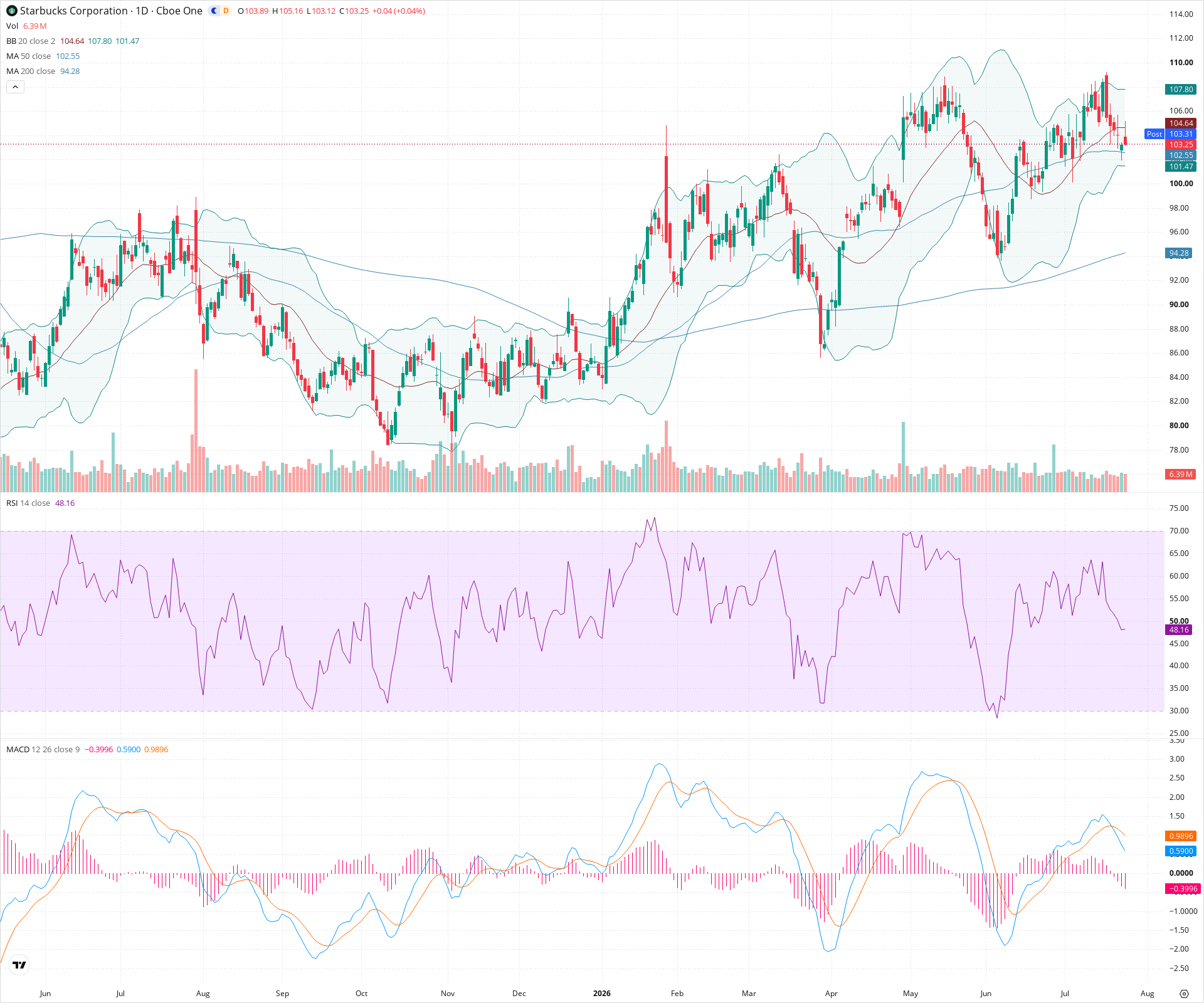Select the MA 50 close indicator
The image size is (1204, 1003).
click(x=29, y=56)
